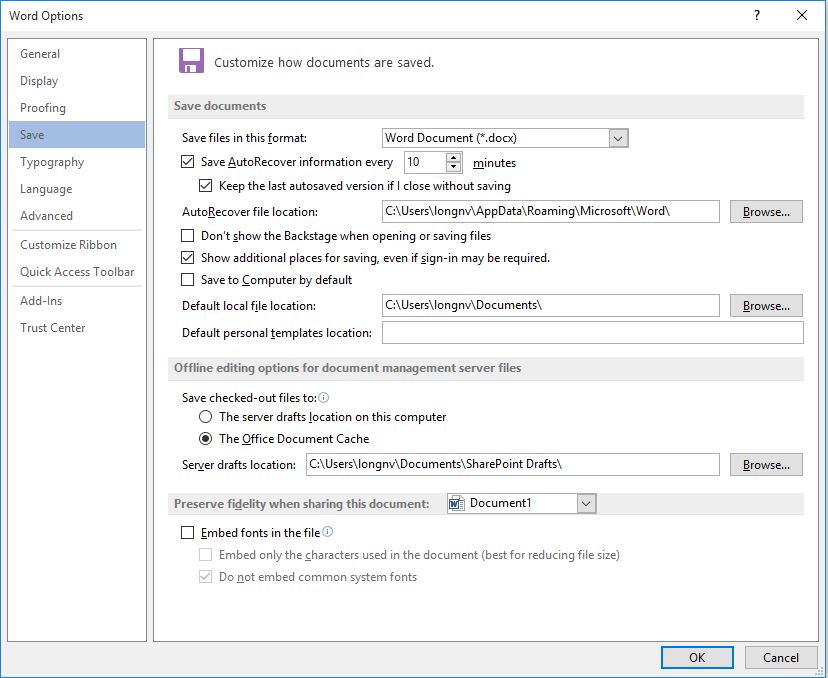
Task: Switch to the Proofing category
Action: (43, 108)
